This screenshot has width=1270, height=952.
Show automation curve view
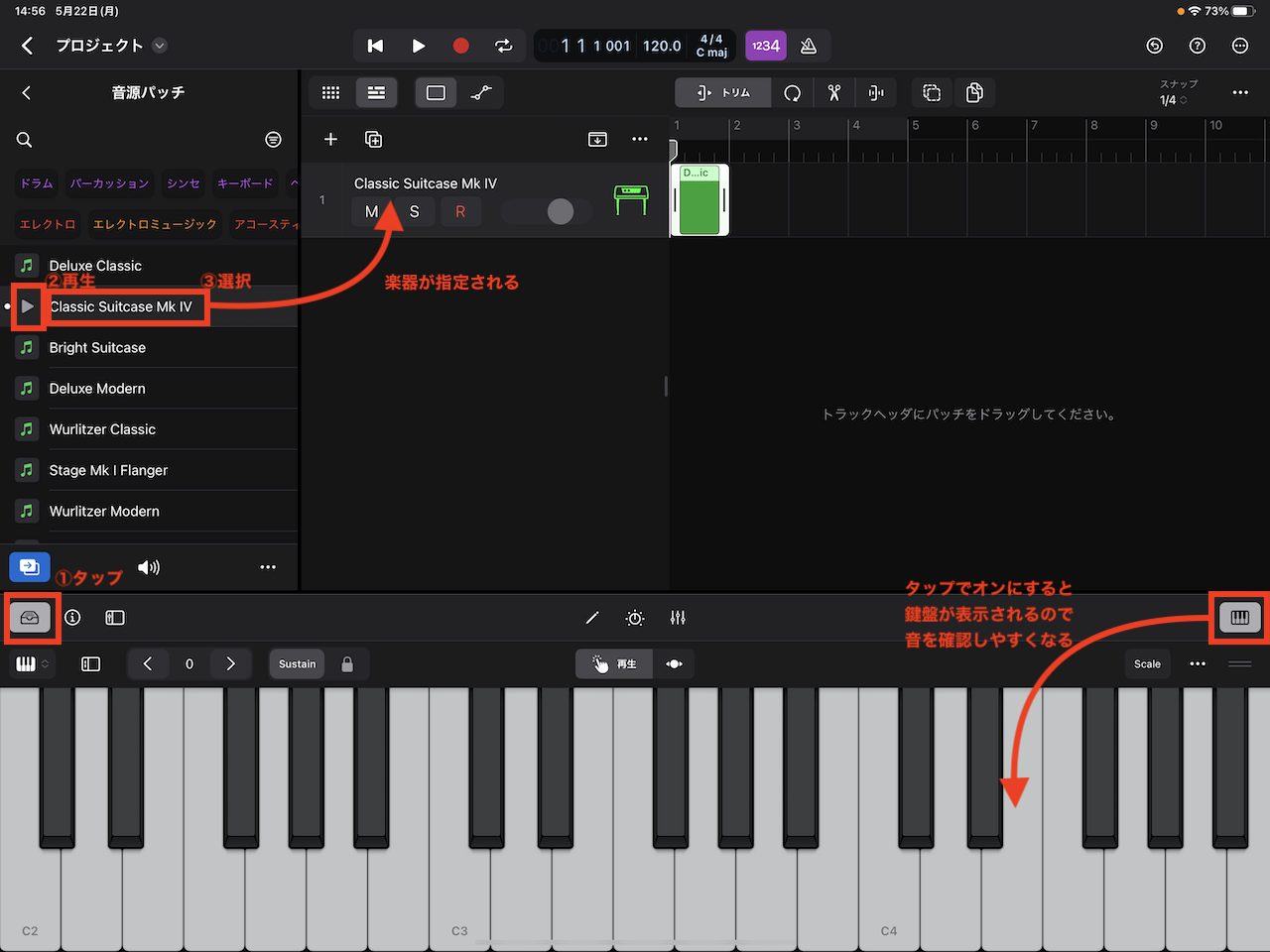(x=481, y=92)
